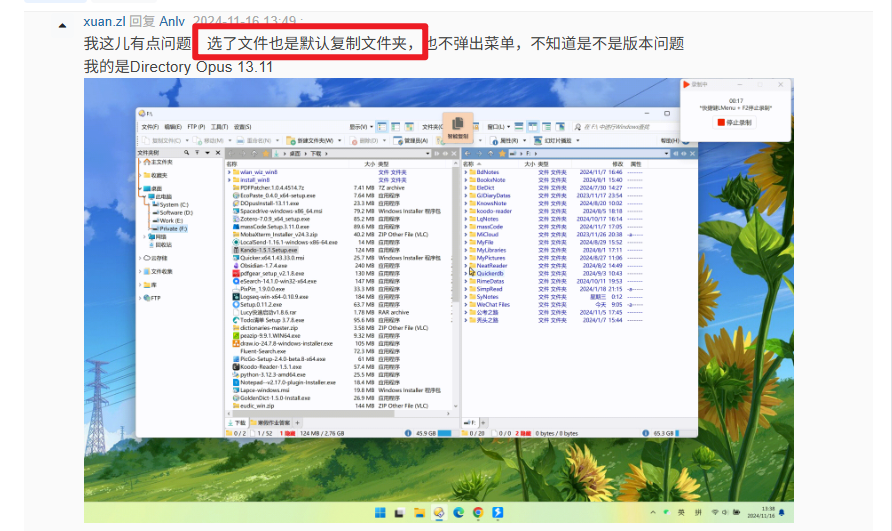Click the filter icon in 文件夹树 header
The width and height of the screenshot is (892, 531).
tap(197, 153)
